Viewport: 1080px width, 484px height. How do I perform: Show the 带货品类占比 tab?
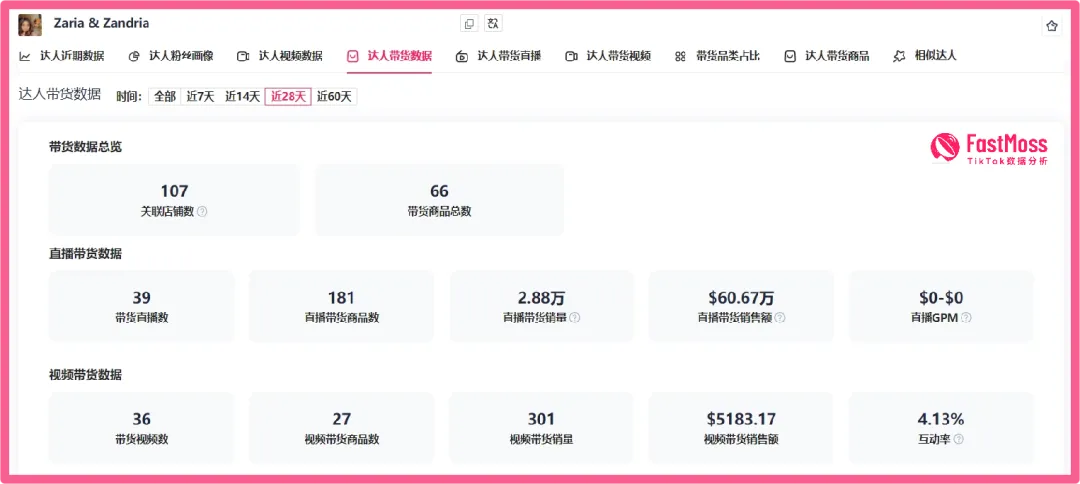pyautogui.click(x=717, y=56)
